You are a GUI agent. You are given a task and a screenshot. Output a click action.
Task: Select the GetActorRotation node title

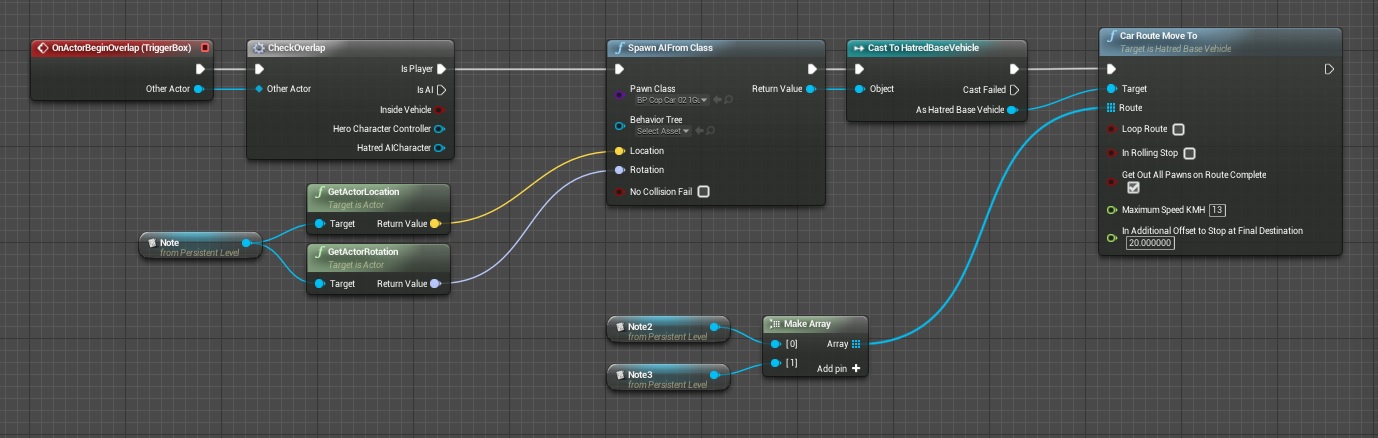point(363,251)
